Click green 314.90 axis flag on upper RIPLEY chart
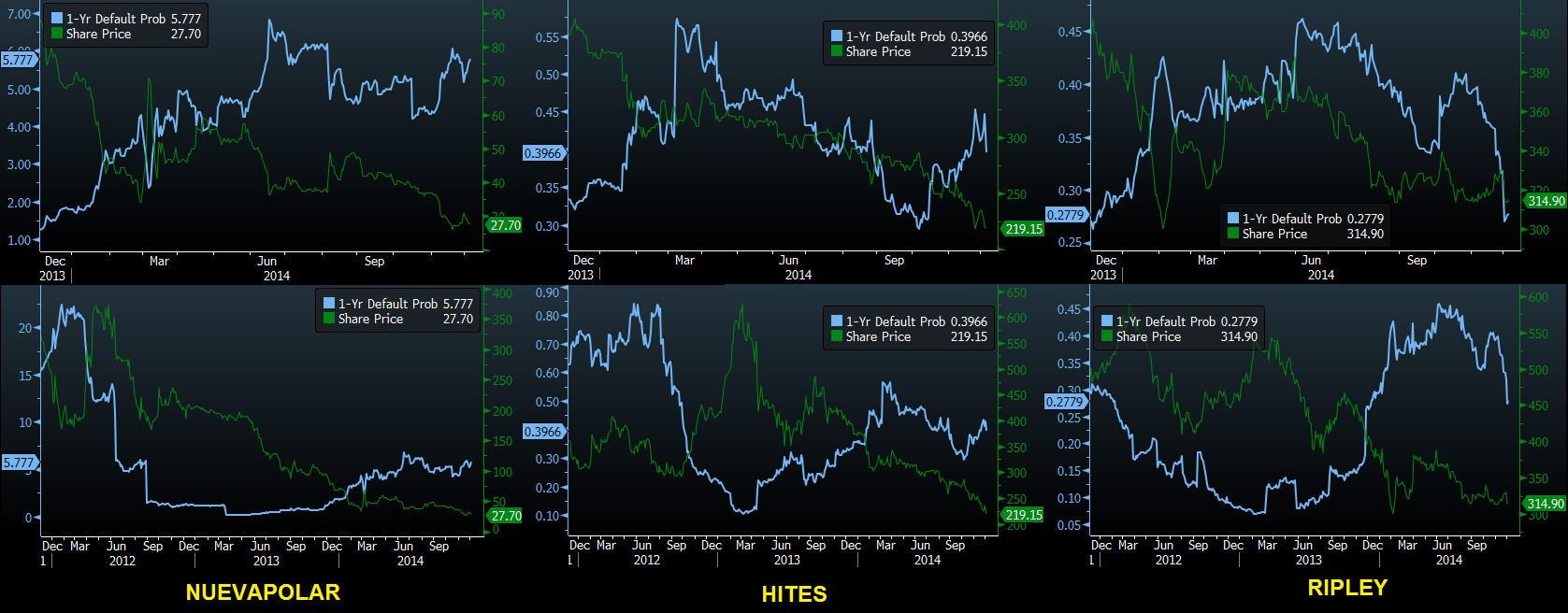 [x=1546, y=201]
